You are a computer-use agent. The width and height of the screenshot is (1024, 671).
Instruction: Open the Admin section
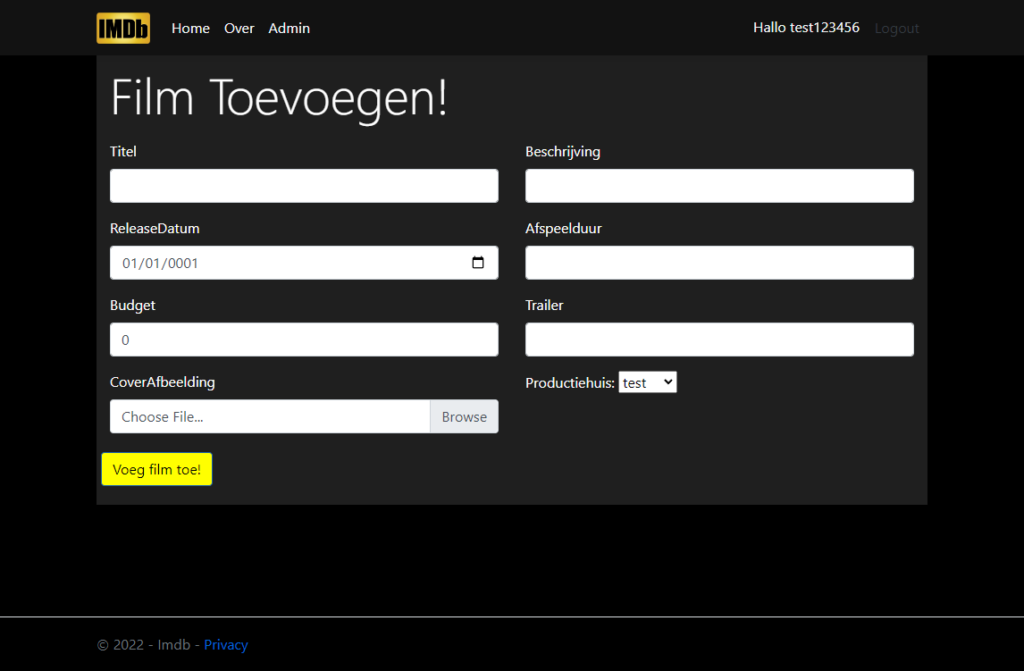(289, 28)
